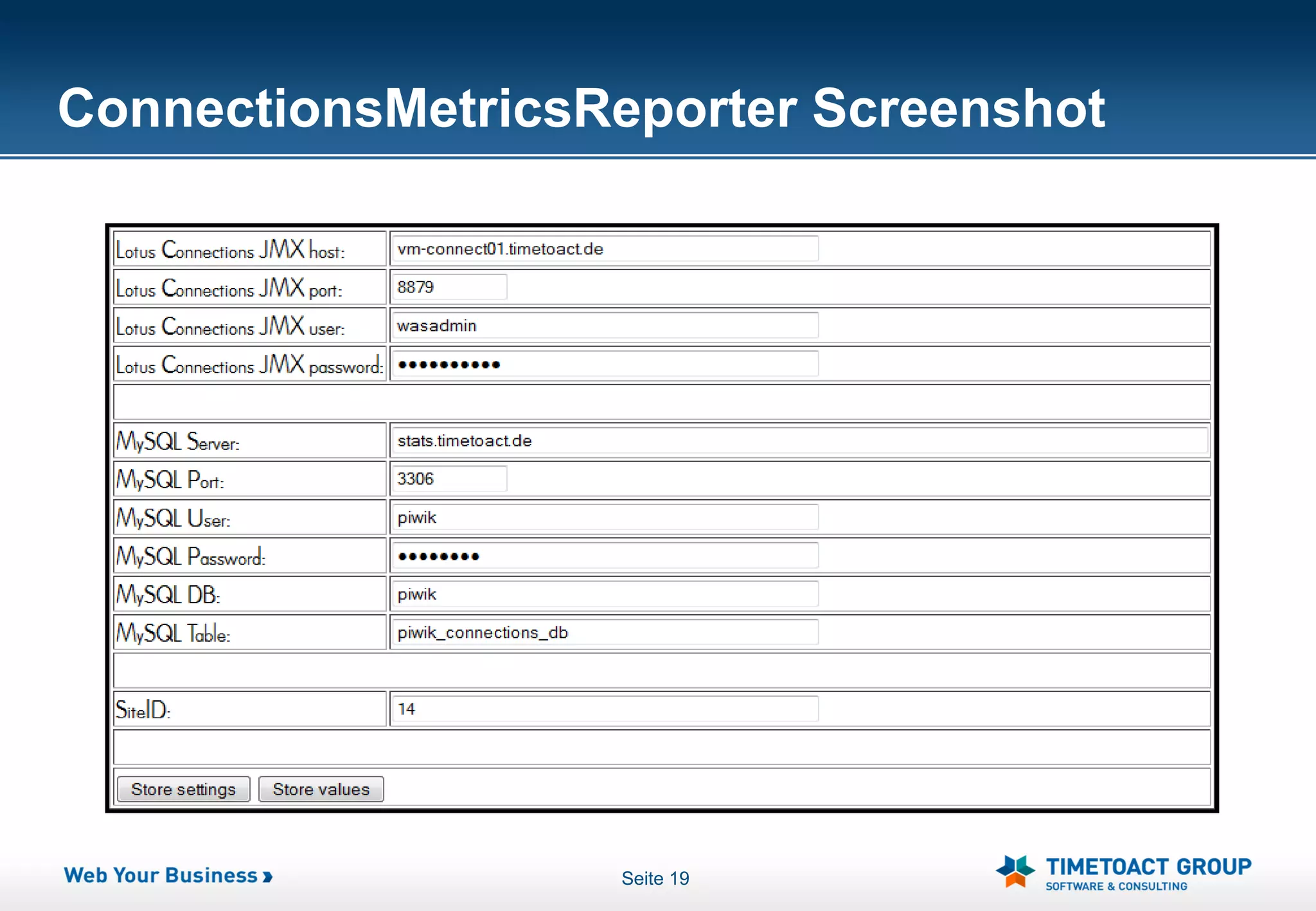
Task: Click the MySQL Table field piwik_connections_db
Action: click(605, 632)
